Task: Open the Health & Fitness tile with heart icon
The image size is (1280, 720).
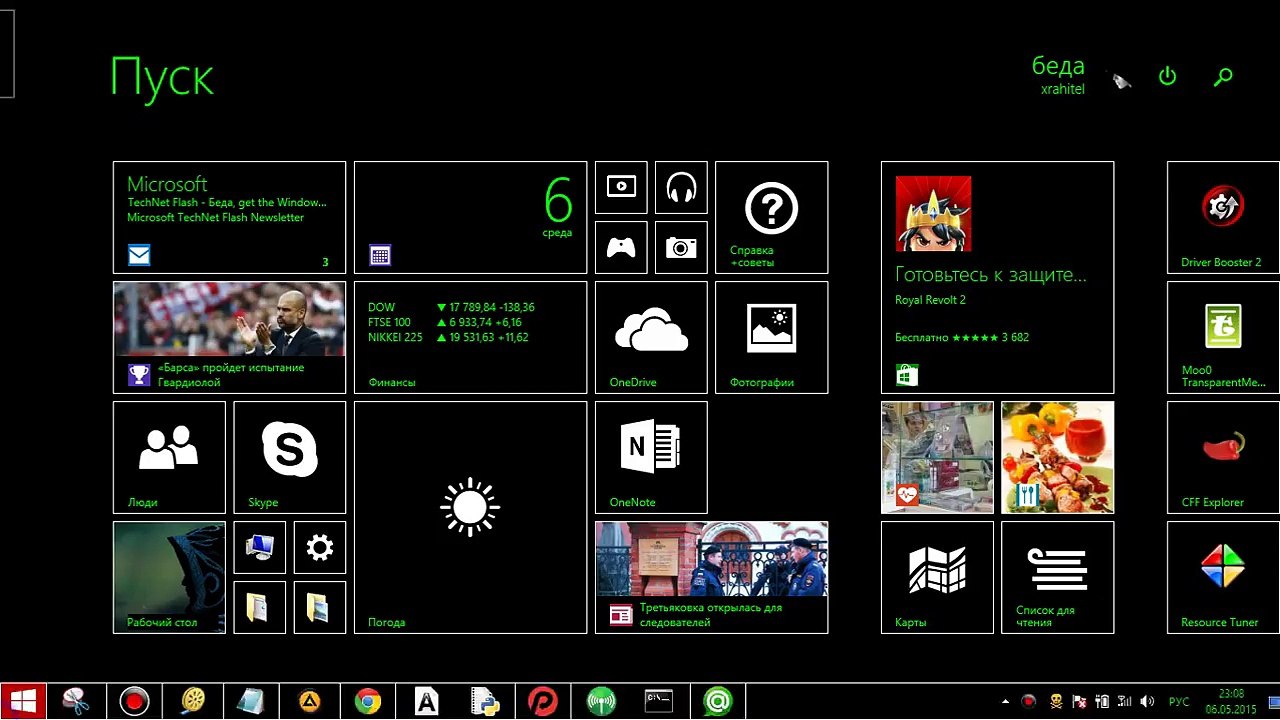Action: 937,457
